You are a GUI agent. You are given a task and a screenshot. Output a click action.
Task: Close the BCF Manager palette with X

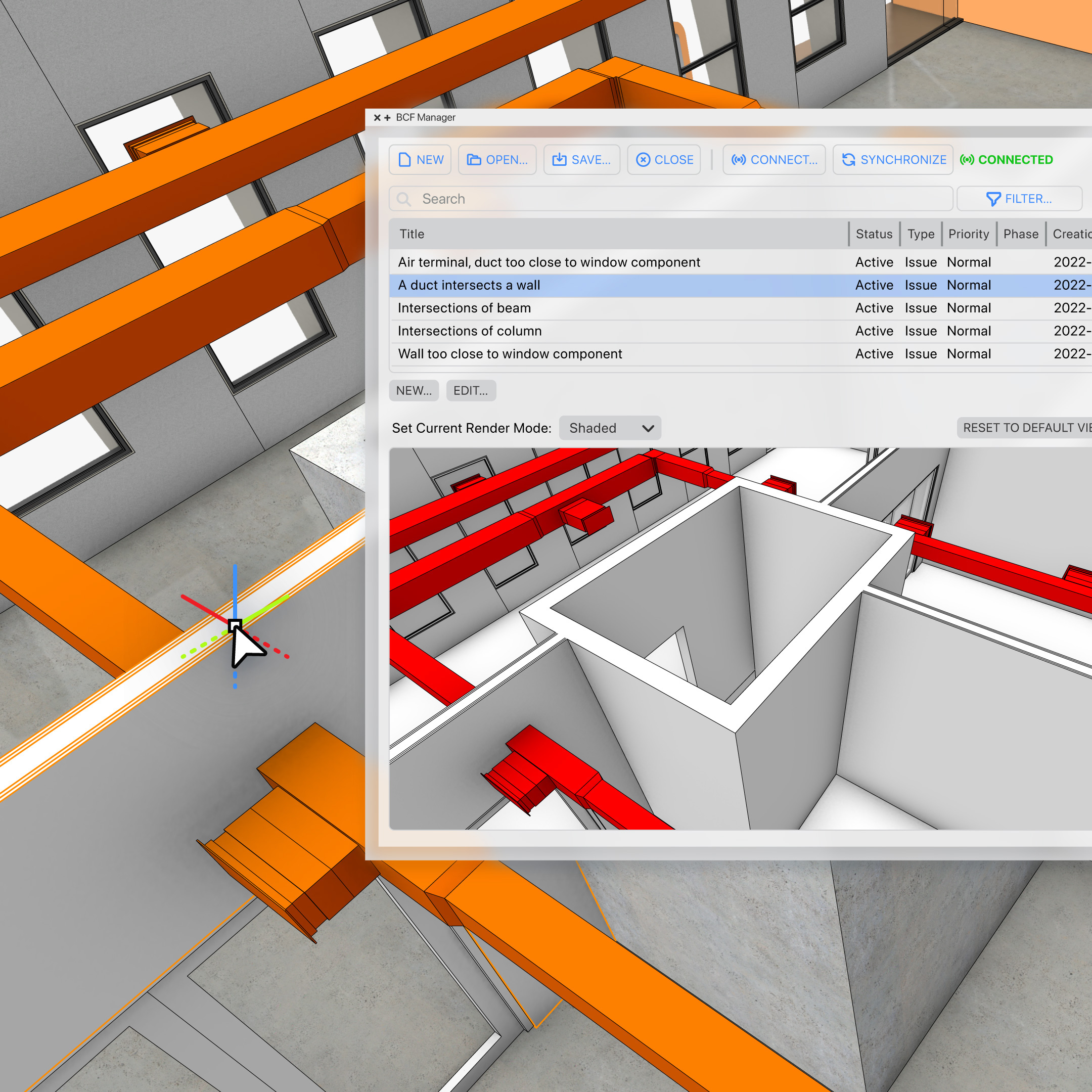click(x=377, y=118)
